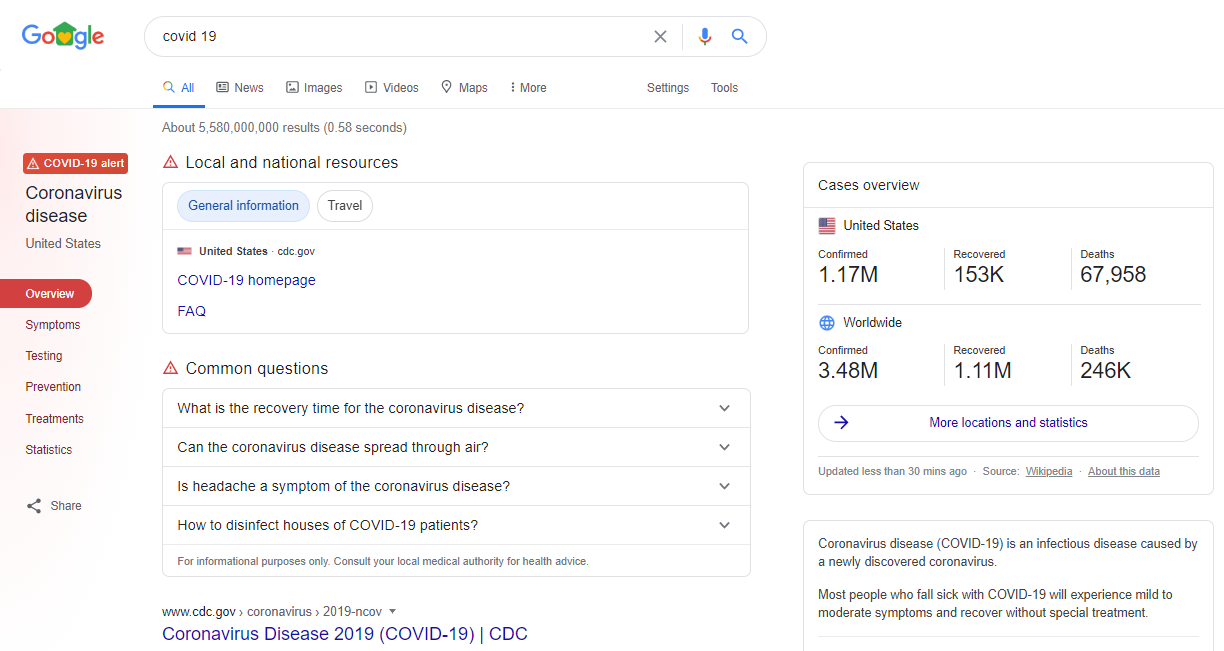Switch to the Images tab
Viewport: 1224px width, 651px height.
[x=314, y=88]
